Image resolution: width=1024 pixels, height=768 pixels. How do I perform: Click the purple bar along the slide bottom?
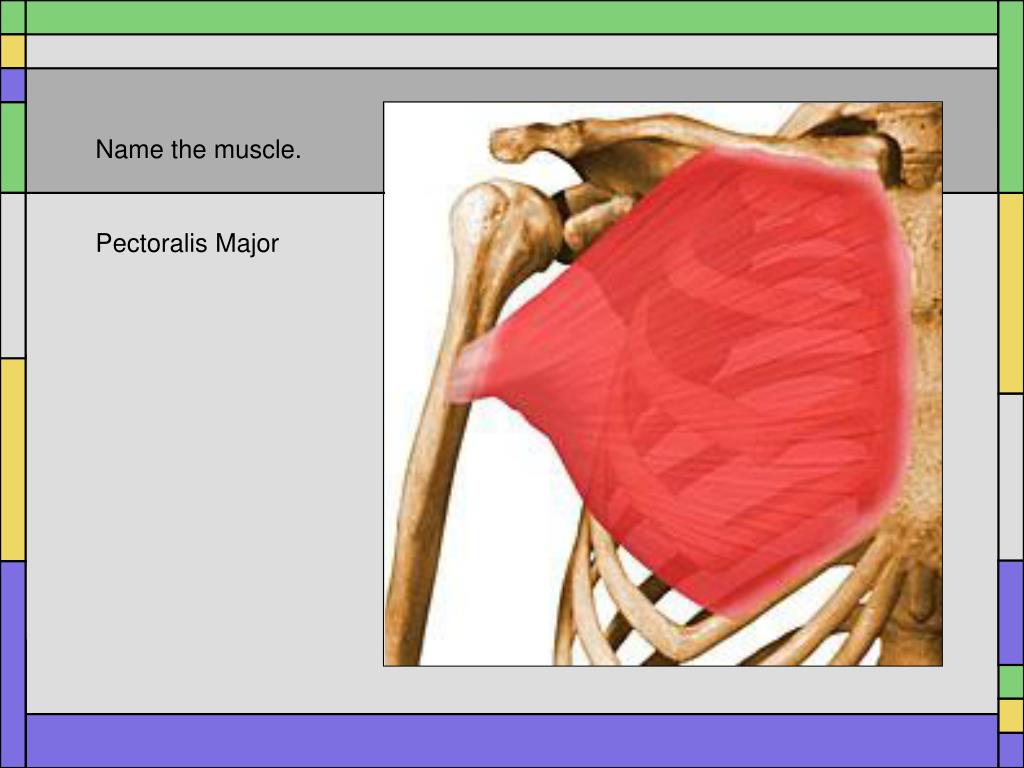pos(511,741)
